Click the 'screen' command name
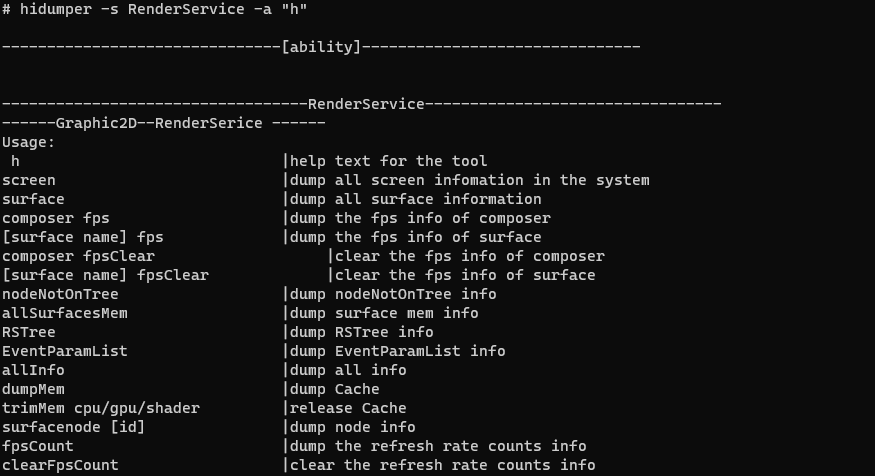The image size is (875, 476). click(29, 180)
